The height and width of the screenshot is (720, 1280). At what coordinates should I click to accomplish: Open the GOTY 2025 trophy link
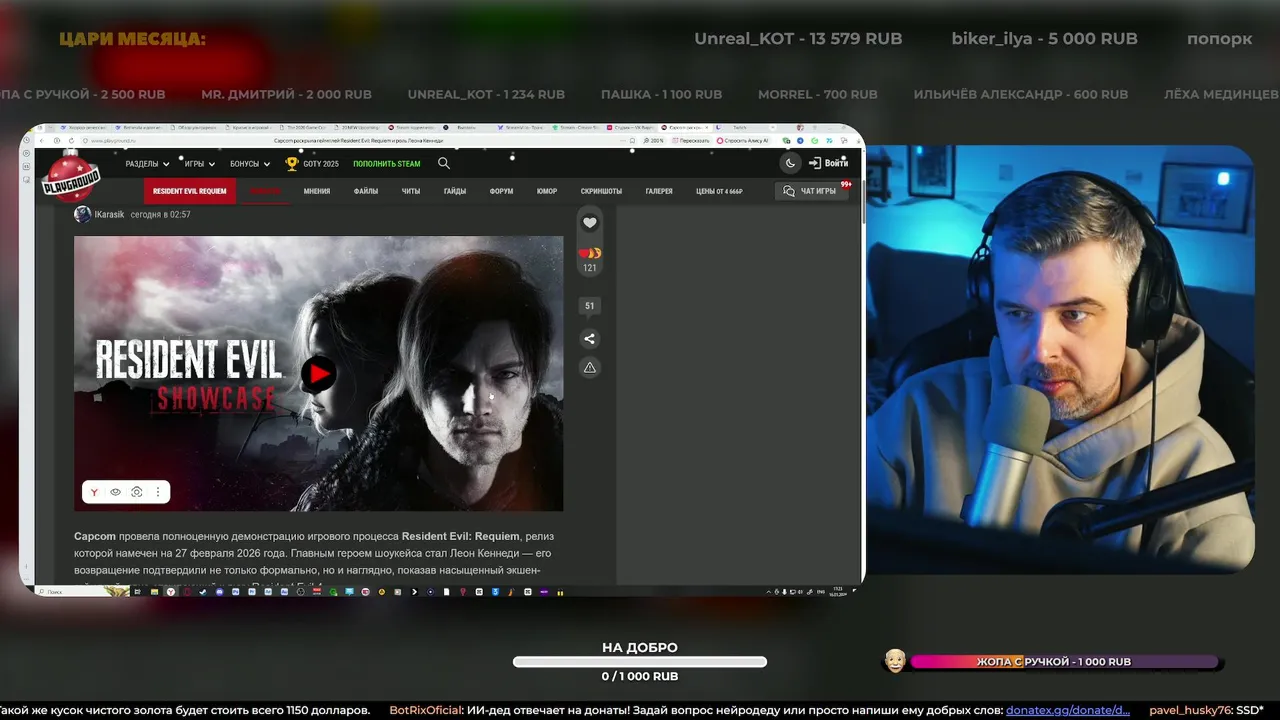(312, 163)
